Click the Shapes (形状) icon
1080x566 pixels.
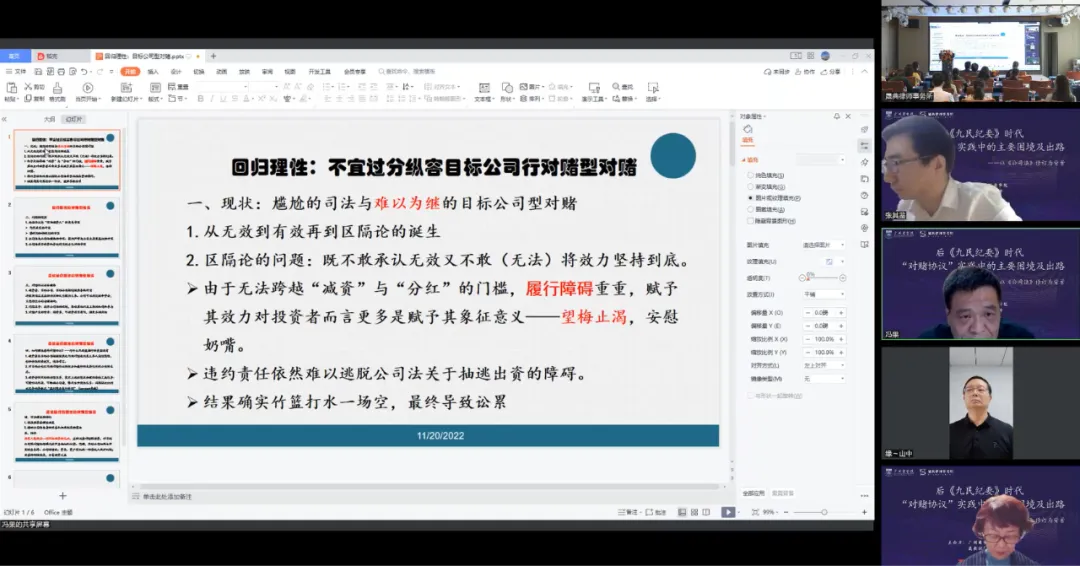pyautogui.click(x=507, y=87)
